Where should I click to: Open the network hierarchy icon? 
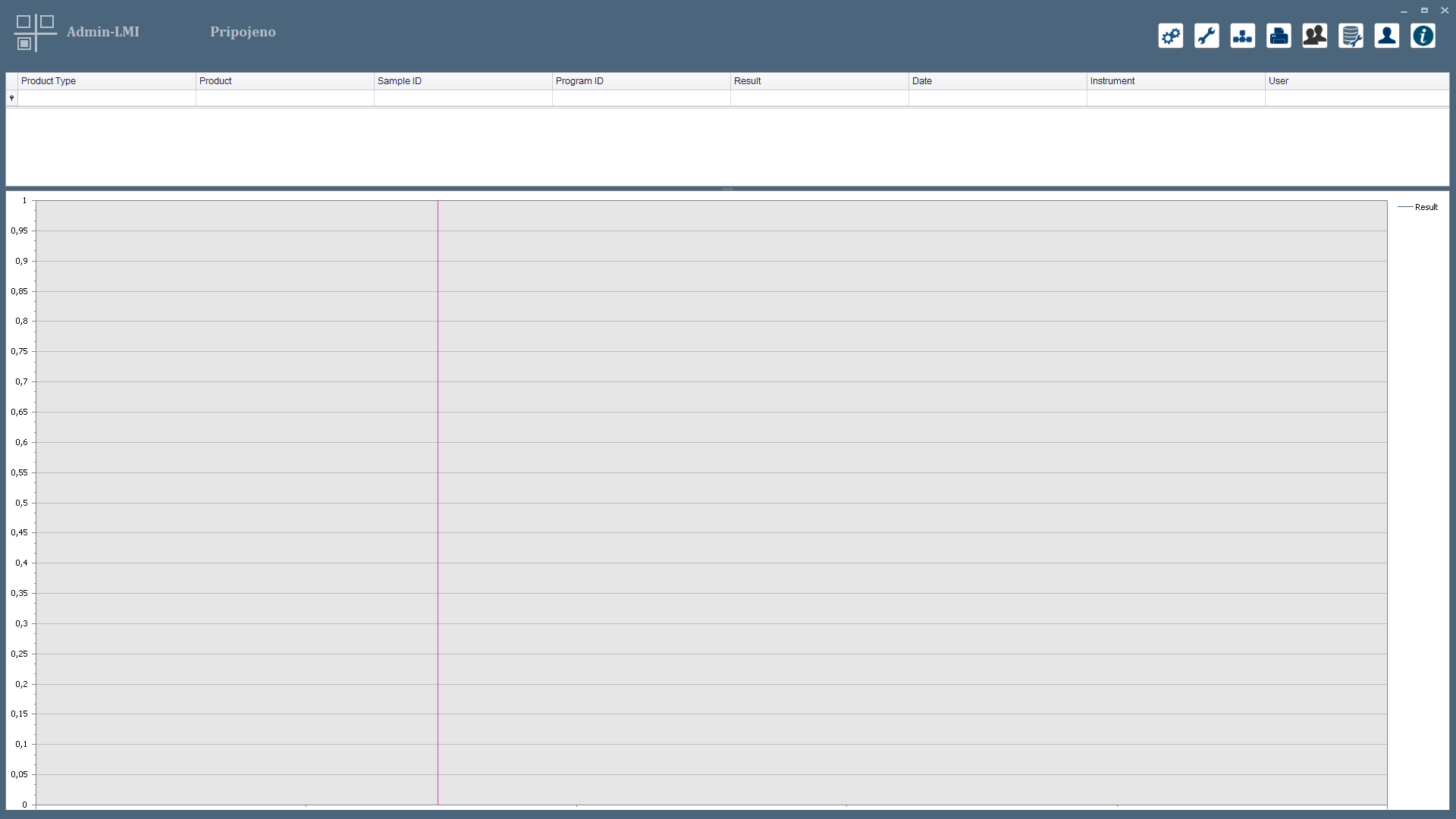coord(1242,36)
